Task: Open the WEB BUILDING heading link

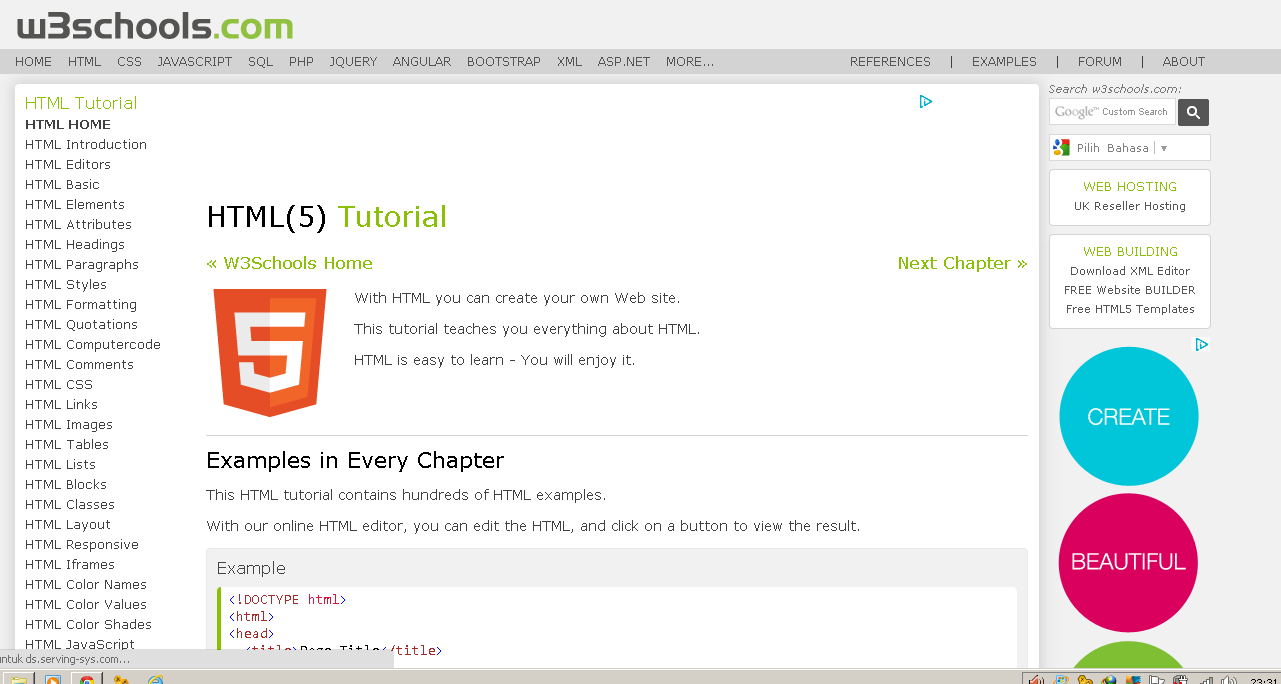Action: point(1130,252)
